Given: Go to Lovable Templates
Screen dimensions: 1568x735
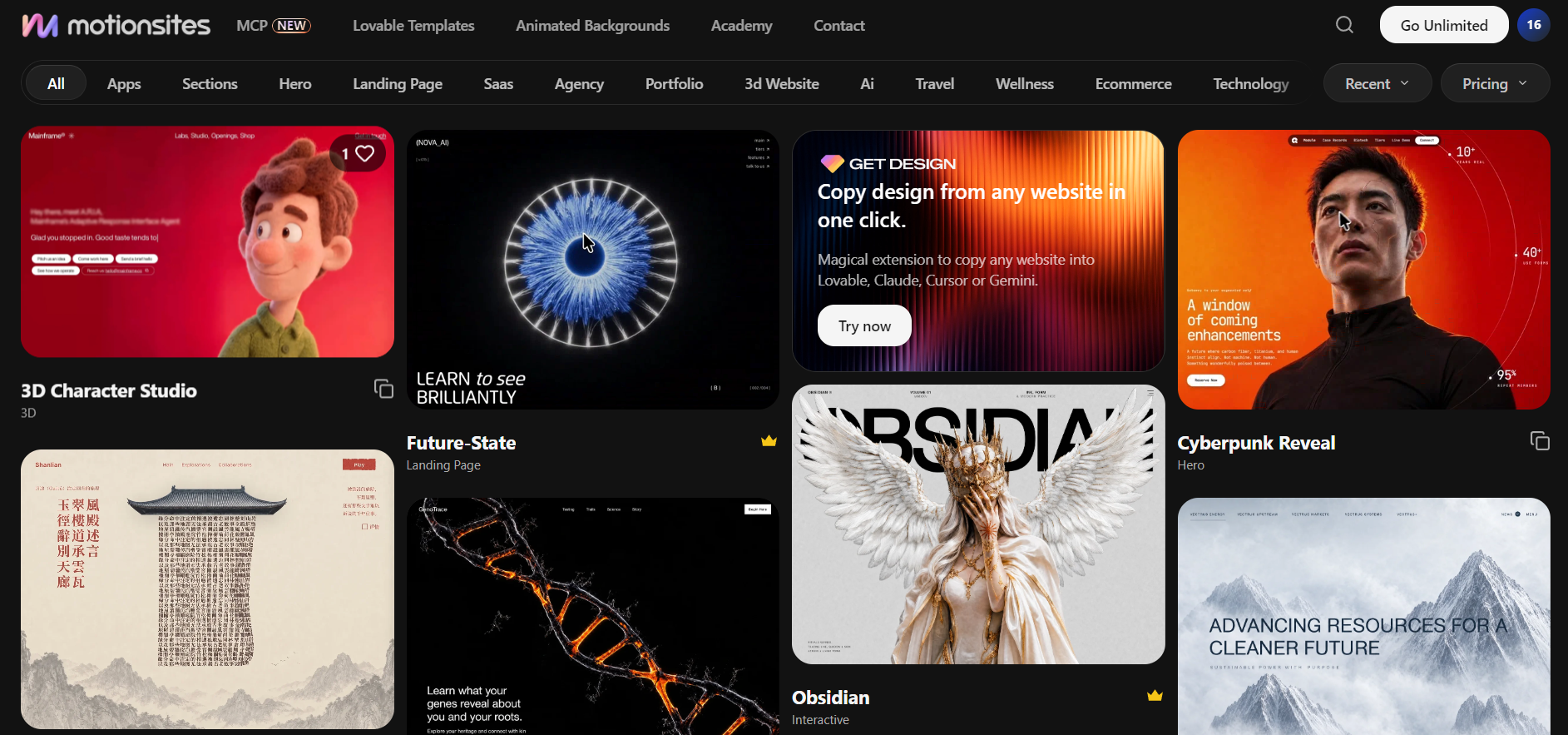Looking at the screenshot, I should 413,26.
